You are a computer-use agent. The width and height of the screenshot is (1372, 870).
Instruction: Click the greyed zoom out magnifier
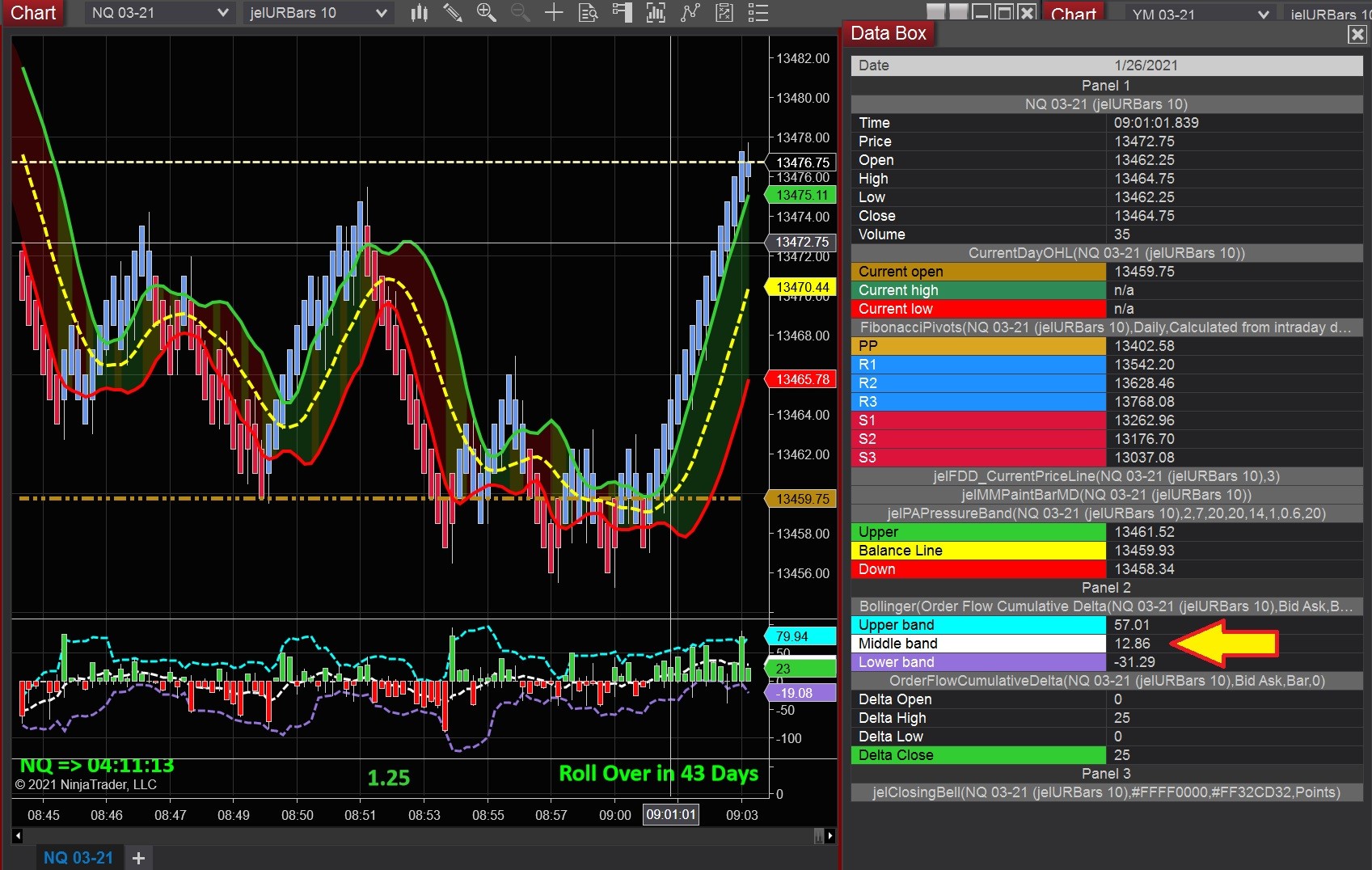pyautogui.click(x=520, y=13)
